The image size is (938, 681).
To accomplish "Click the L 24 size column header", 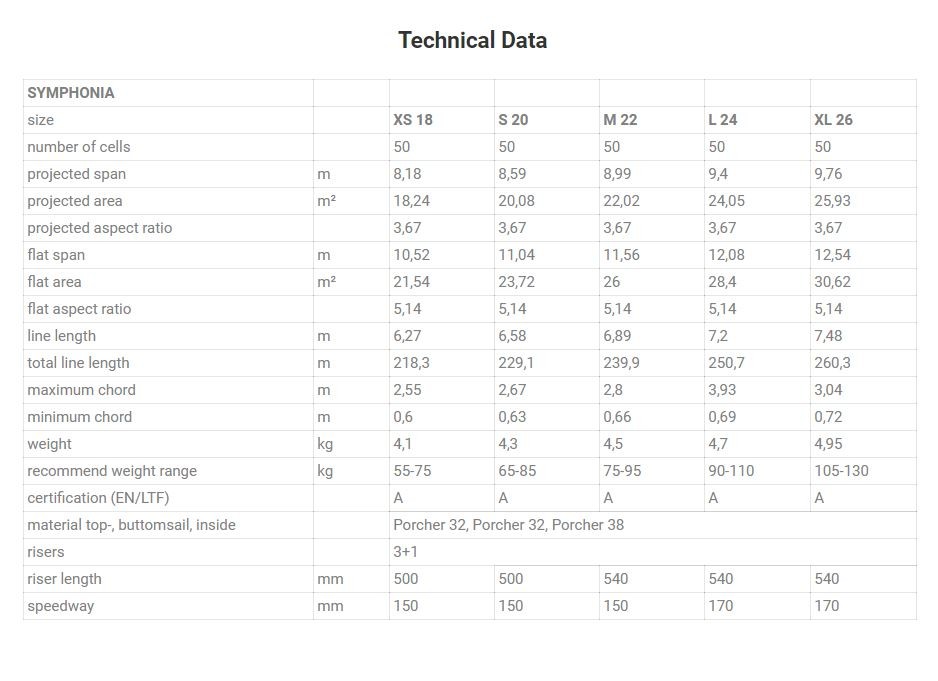I will [x=723, y=120].
